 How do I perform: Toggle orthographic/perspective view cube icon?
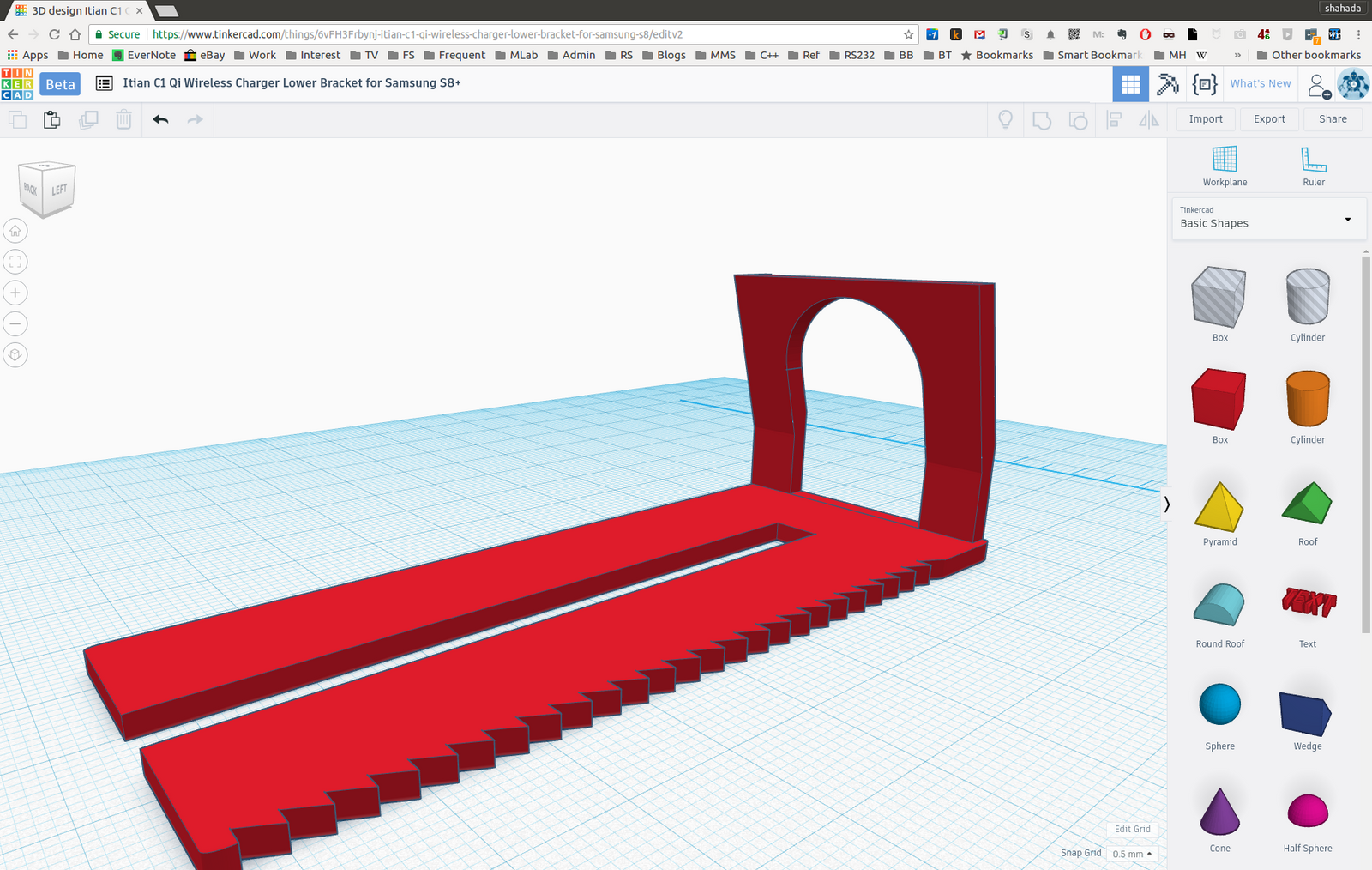coord(15,355)
